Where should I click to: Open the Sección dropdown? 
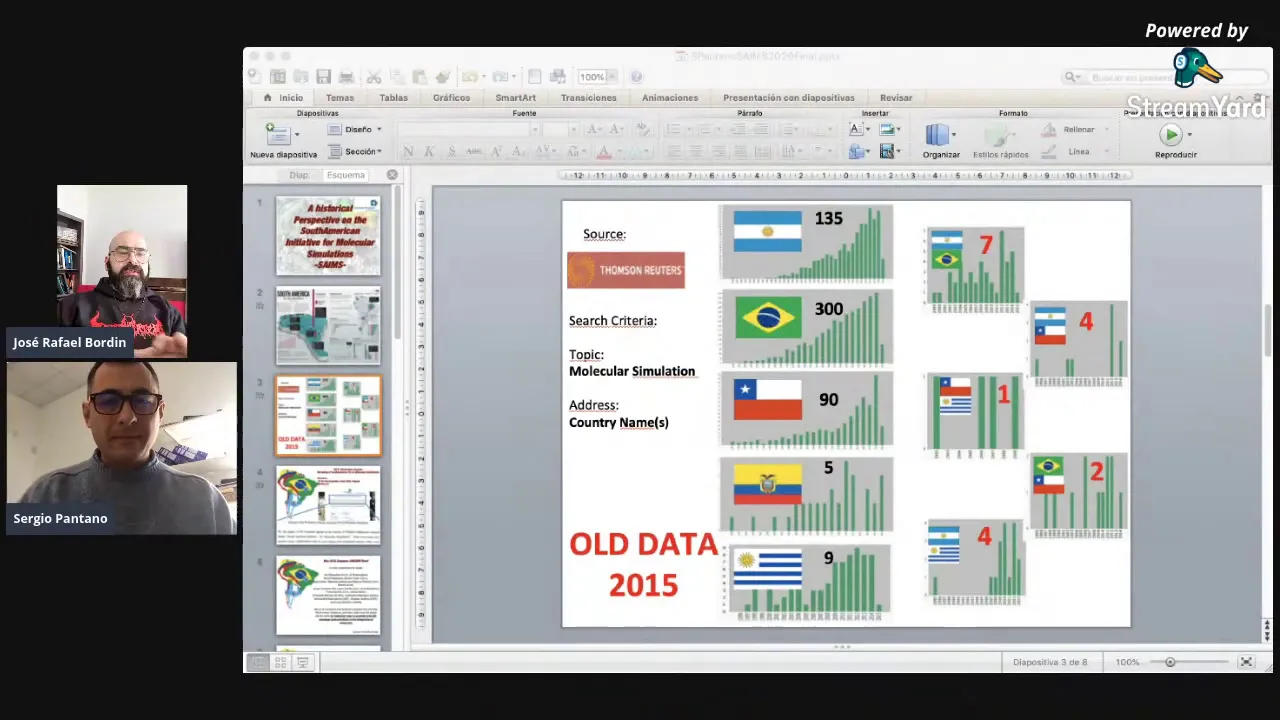click(356, 151)
